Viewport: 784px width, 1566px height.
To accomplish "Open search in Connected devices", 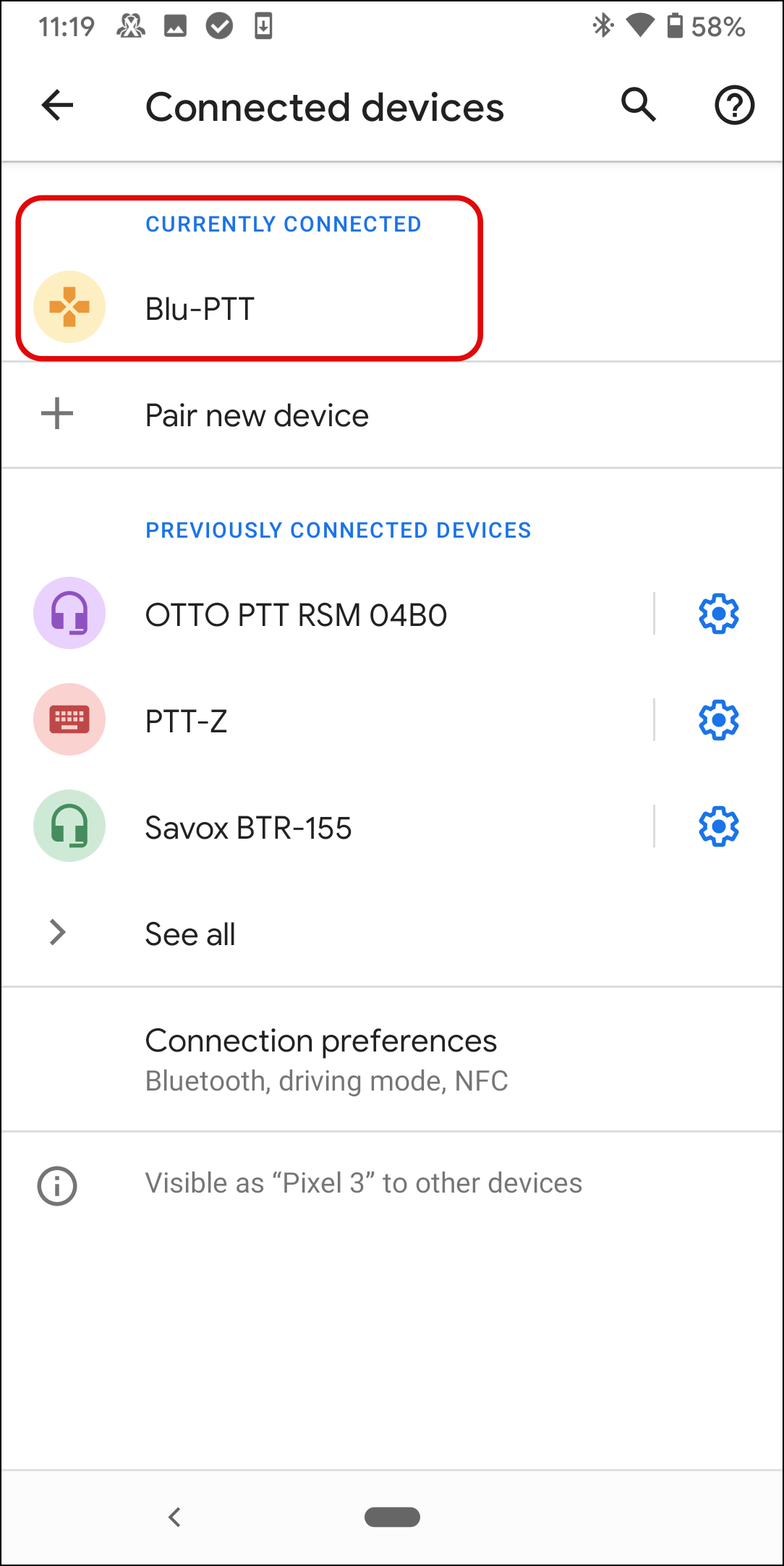I will coord(638,106).
